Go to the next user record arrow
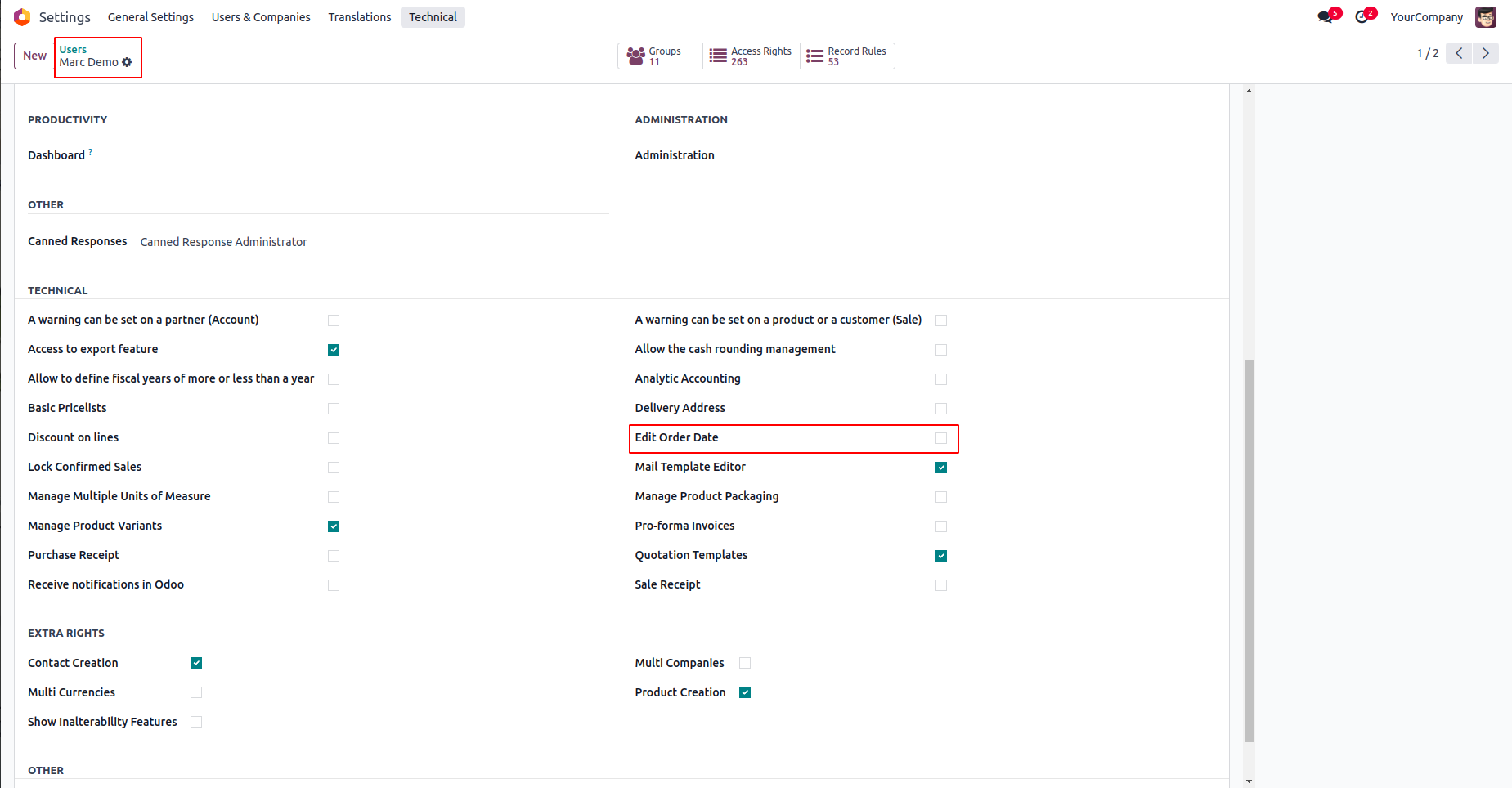Image resolution: width=1512 pixels, height=788 pixels. pyautogui.click(x=1486, y=53)
